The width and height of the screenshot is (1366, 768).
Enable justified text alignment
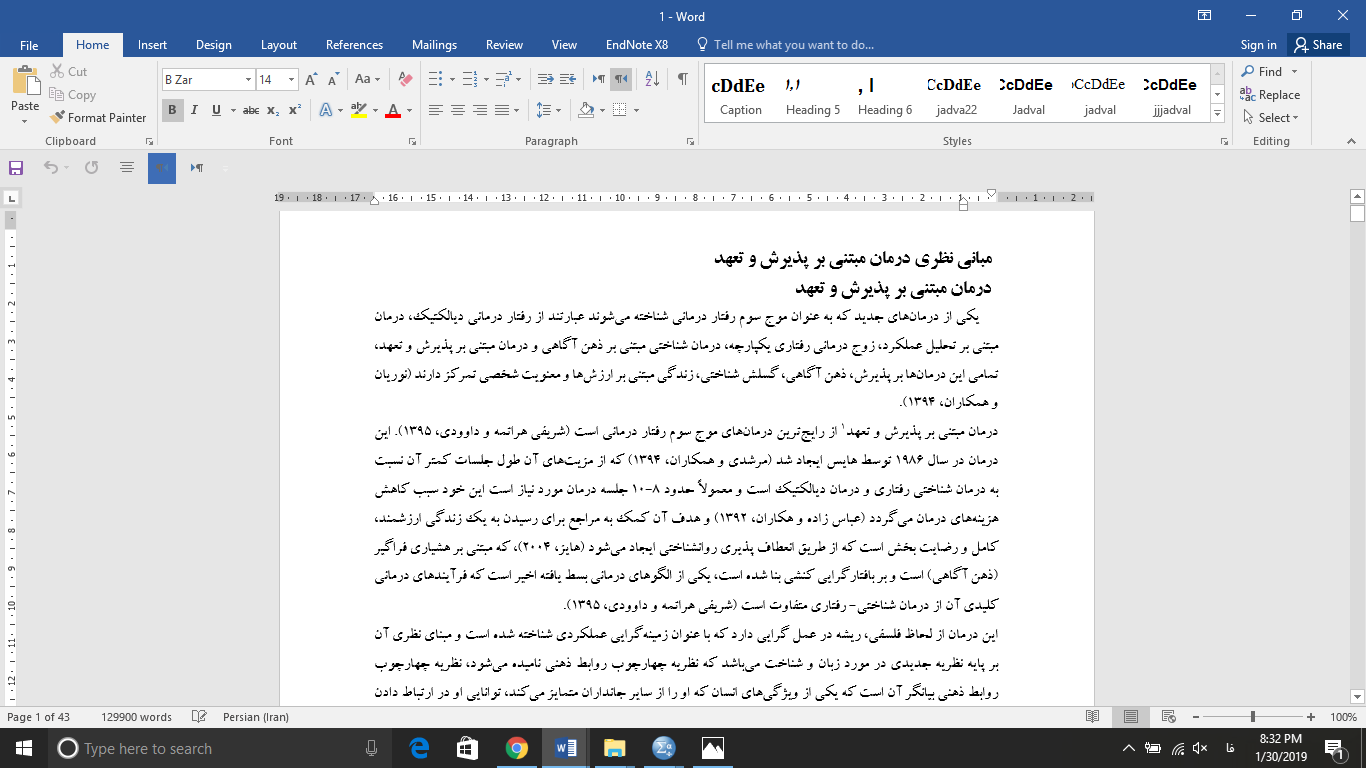click(x=501, y=110)
